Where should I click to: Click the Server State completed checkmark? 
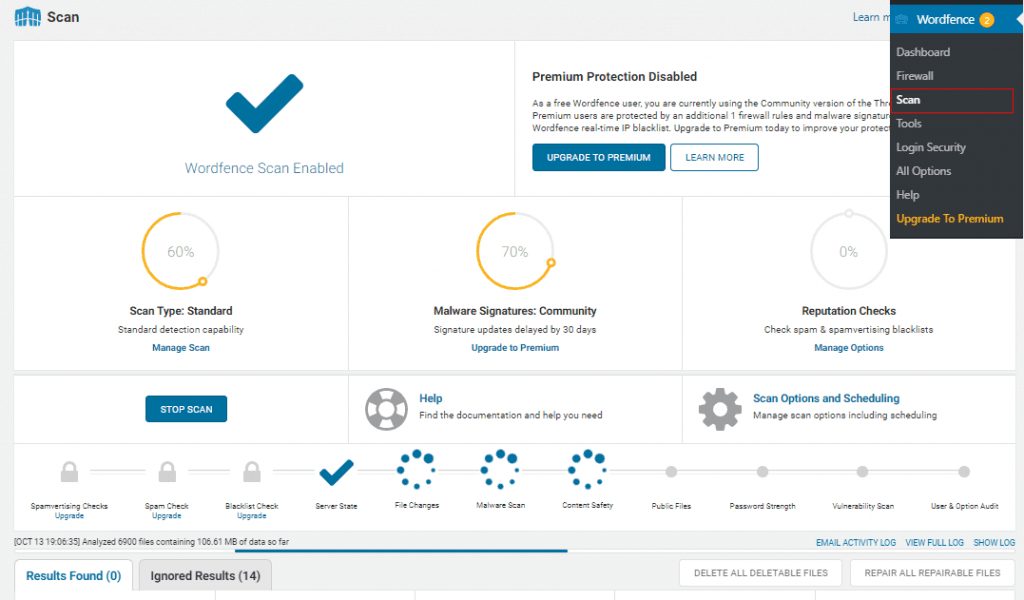click(x=336, y=473)
